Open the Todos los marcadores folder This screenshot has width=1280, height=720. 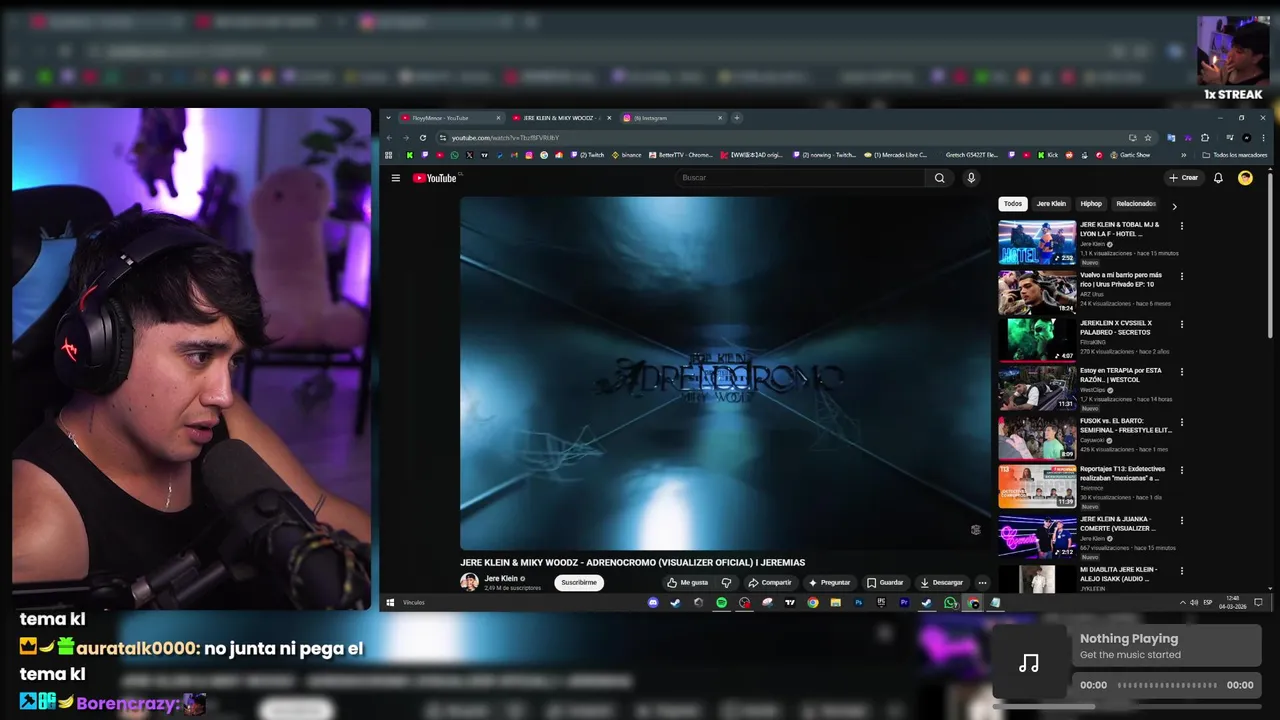1235,155
